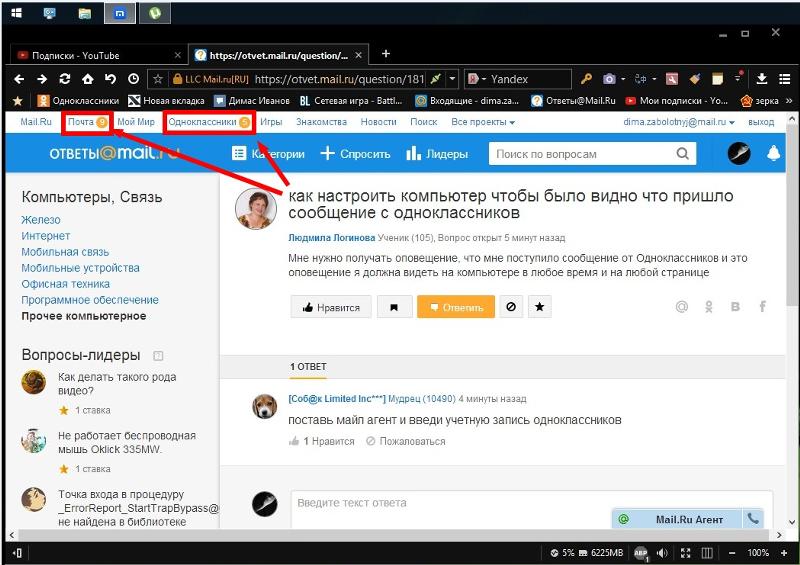Screen dimensions: 800x565
Task: Share question to Odnoklassniki icon
Action: point(709,307)
